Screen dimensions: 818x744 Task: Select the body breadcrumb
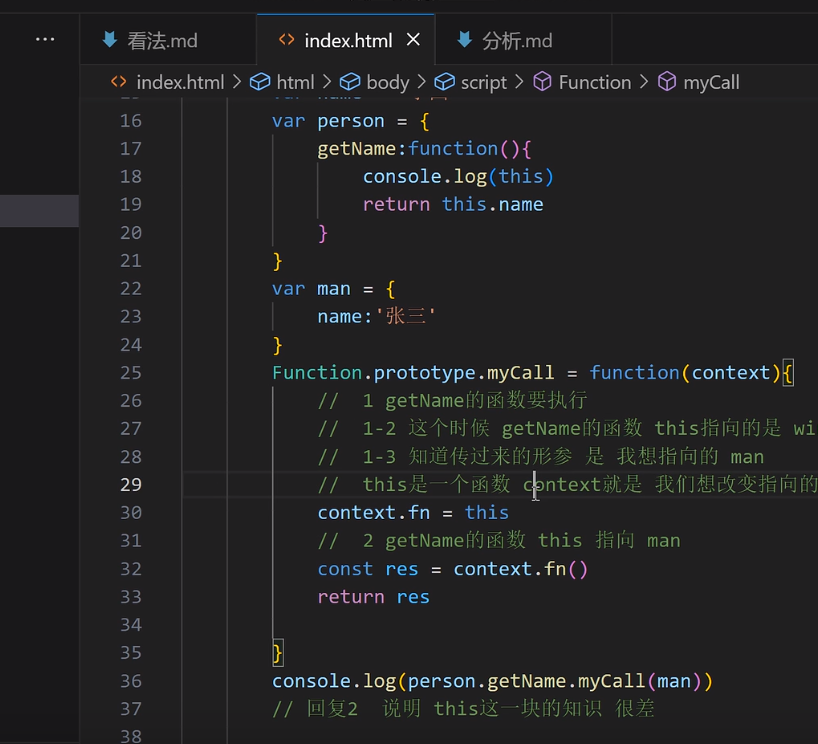tap(388, 82)
